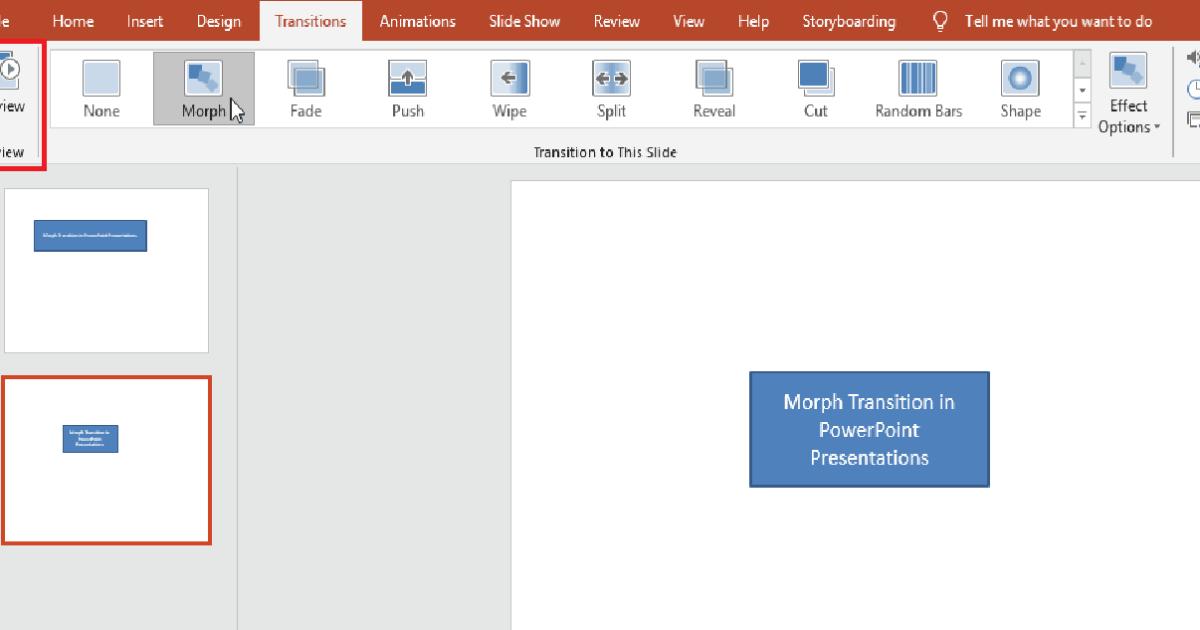
Task: Select the Morph transition
Action: point(204,87)
